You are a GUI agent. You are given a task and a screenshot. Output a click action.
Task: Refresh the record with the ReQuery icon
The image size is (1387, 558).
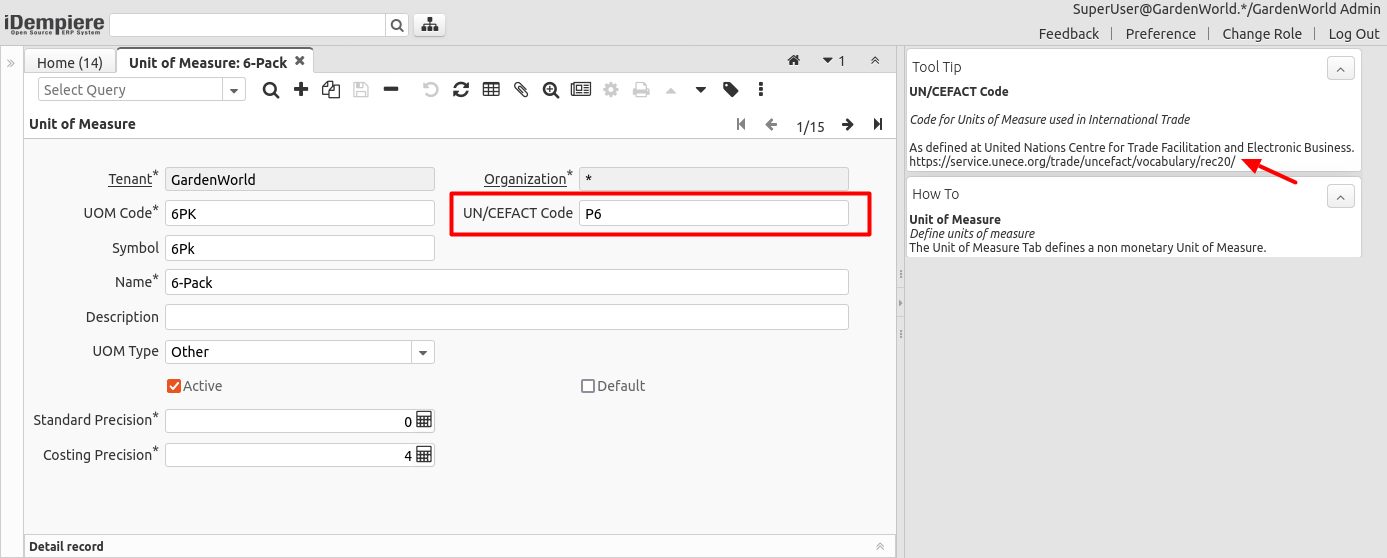[x=461, y=90]
